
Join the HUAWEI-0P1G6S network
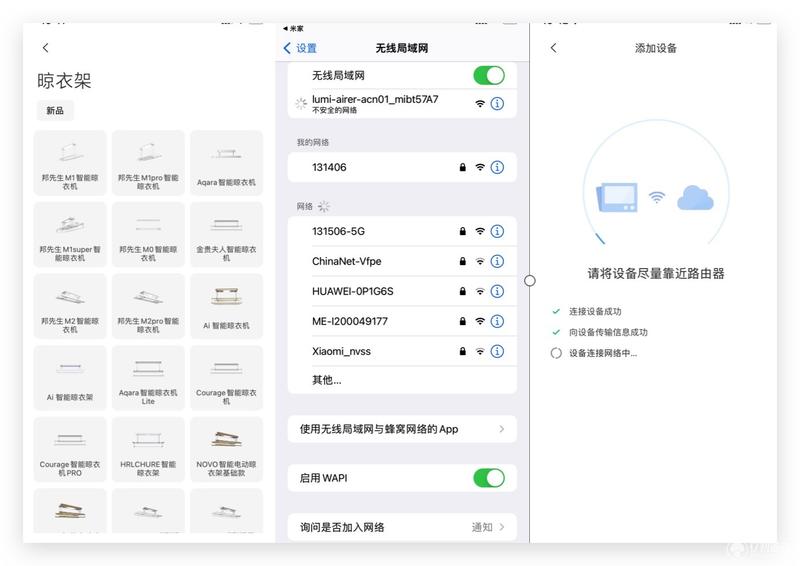[402, 291]
